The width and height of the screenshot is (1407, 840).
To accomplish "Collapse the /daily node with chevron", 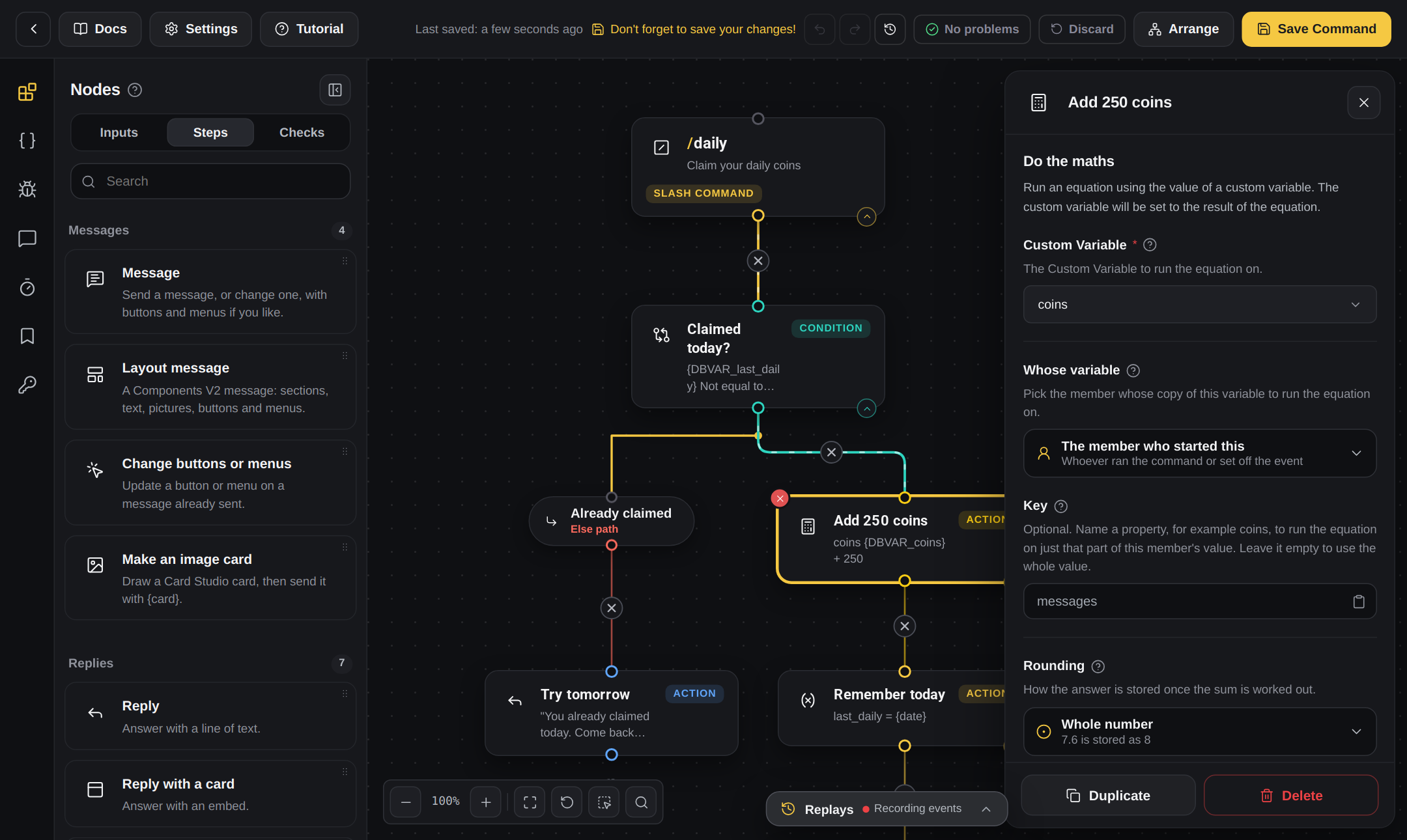I will [x=866, y=217].
